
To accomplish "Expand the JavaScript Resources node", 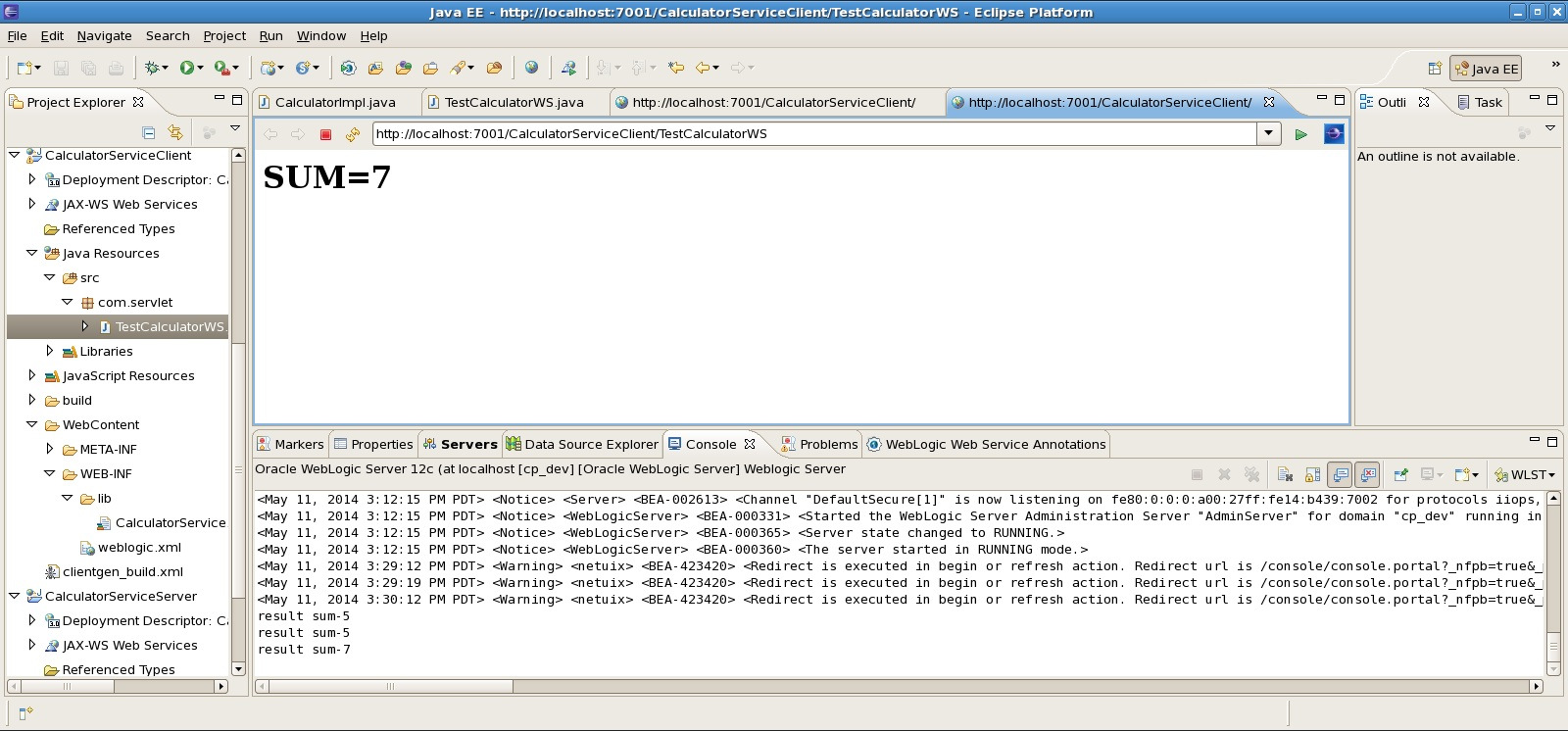I will 31,375.
